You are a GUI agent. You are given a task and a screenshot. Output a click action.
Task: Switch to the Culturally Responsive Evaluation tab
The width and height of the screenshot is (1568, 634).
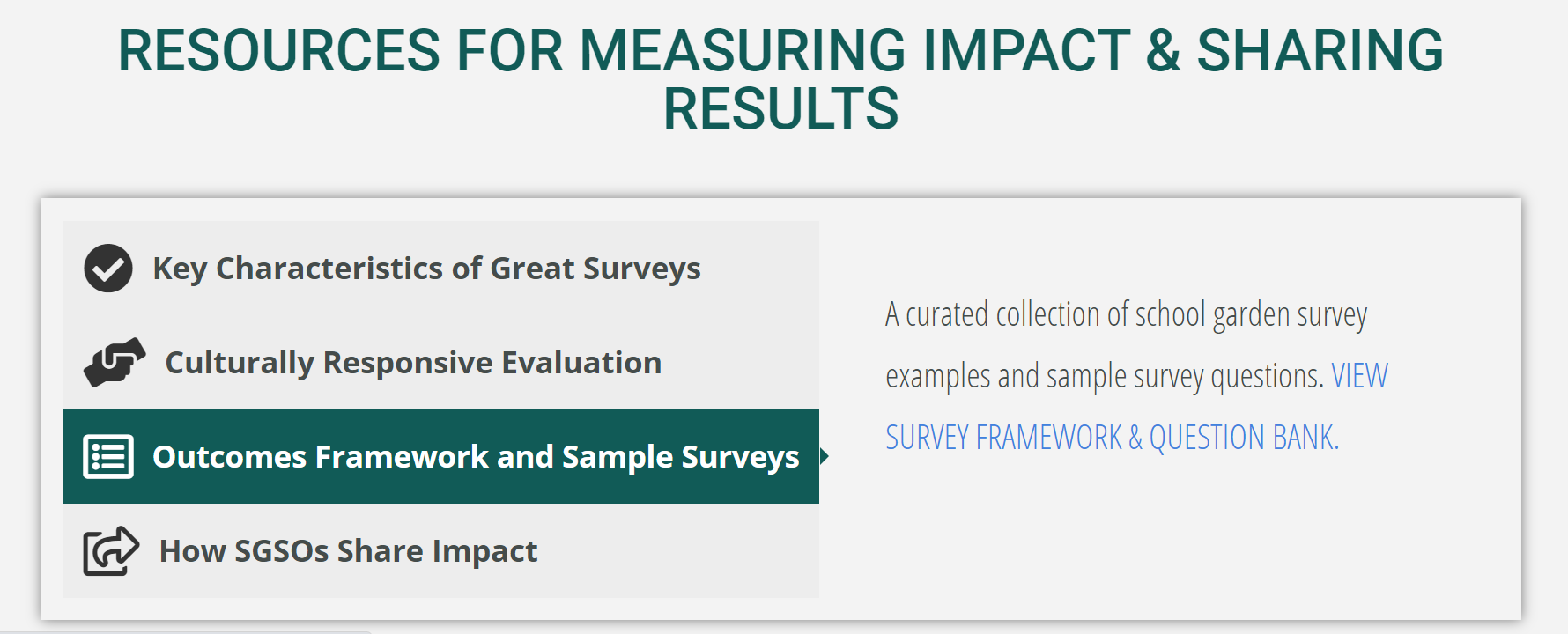(x=413, y=363)
